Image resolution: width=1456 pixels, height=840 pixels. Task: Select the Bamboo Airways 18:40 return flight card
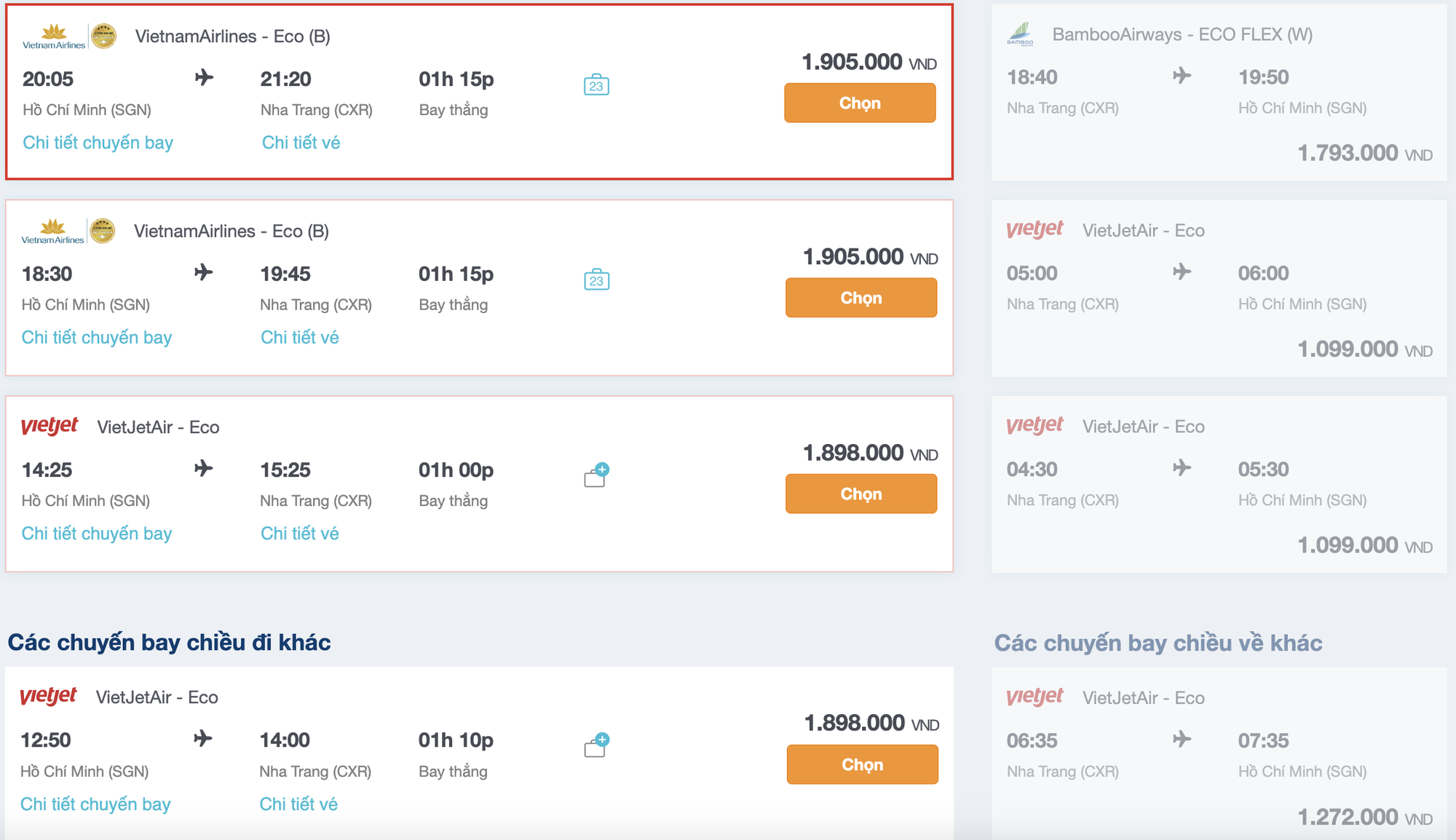[1219, 93]
